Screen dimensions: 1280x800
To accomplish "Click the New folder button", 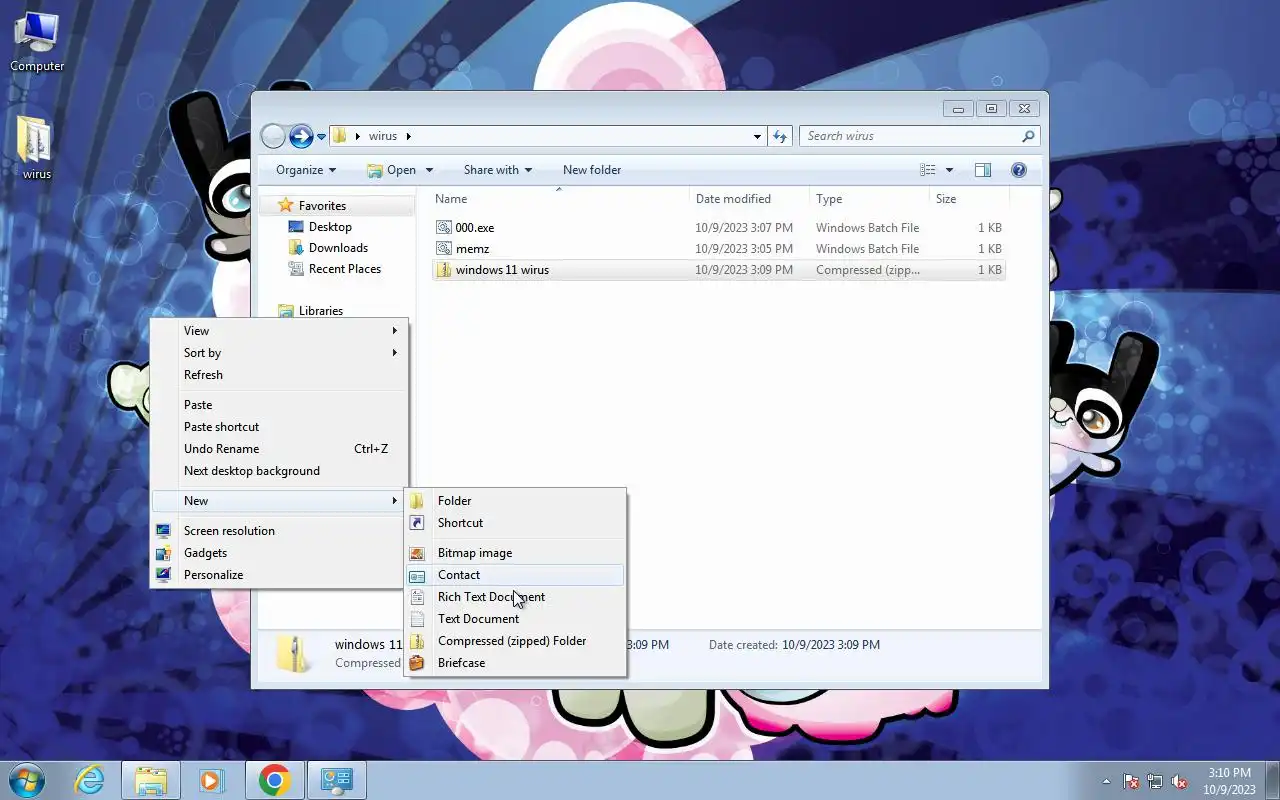I will (x=592, y=170).
